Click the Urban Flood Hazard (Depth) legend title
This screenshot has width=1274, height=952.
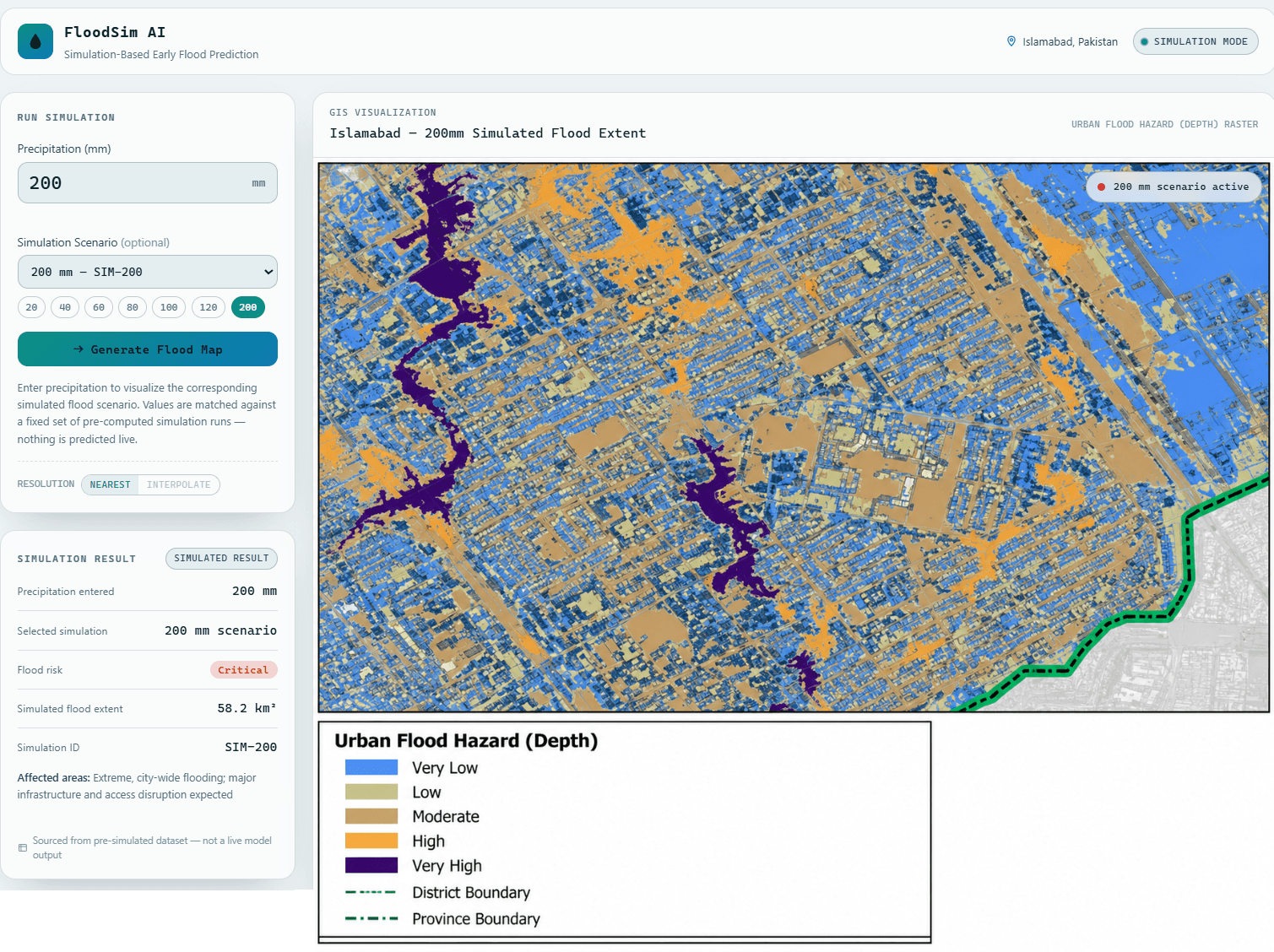pos(466,740)
